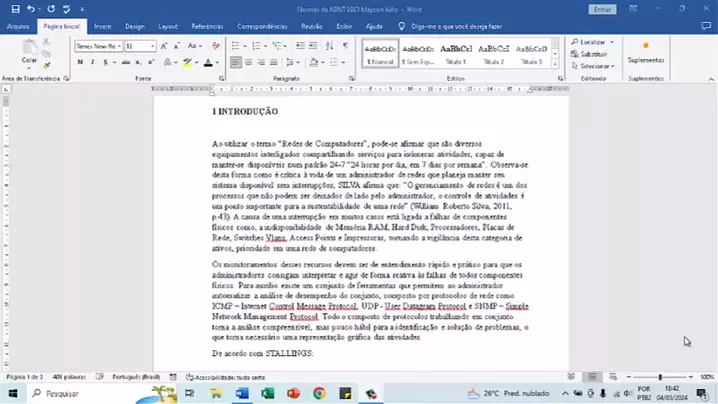Screen dimensions: 718x404
Task: Apply the yellow text highlight color
Action: coord(187,62)
